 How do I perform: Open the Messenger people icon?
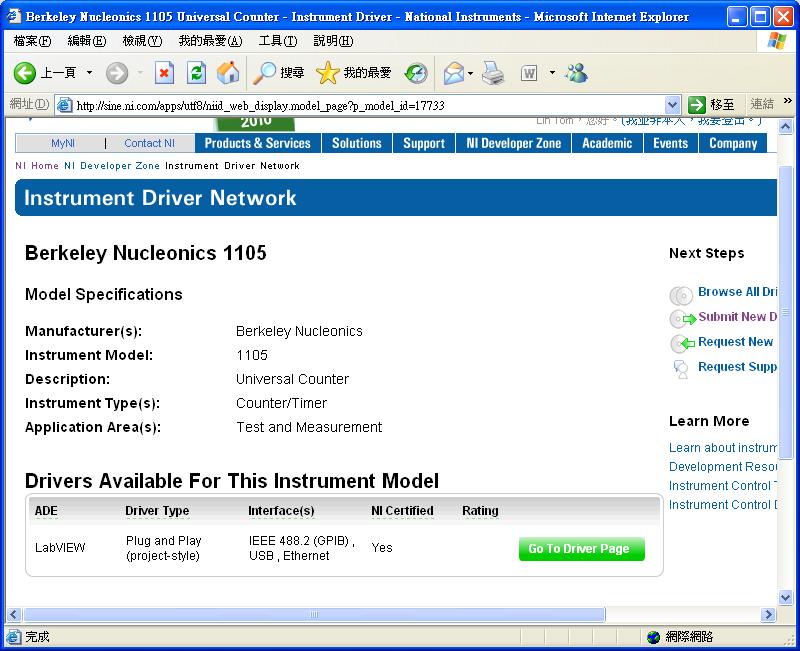point(577,73)
